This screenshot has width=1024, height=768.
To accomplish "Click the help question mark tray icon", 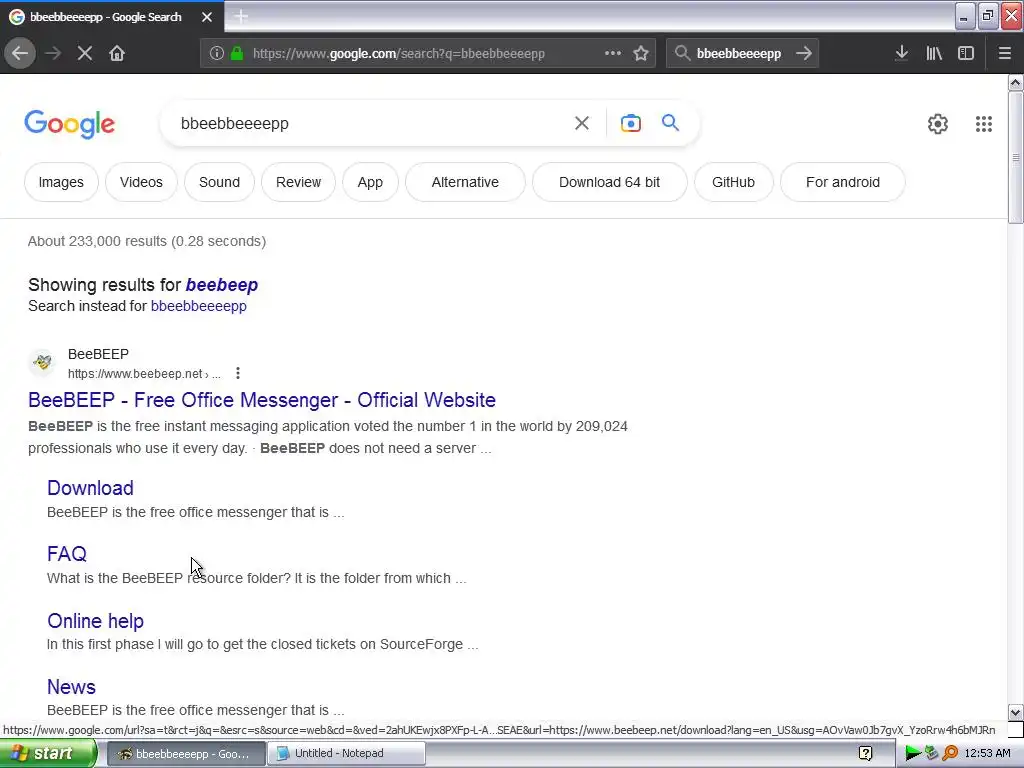I will click(x=865, y=753).
